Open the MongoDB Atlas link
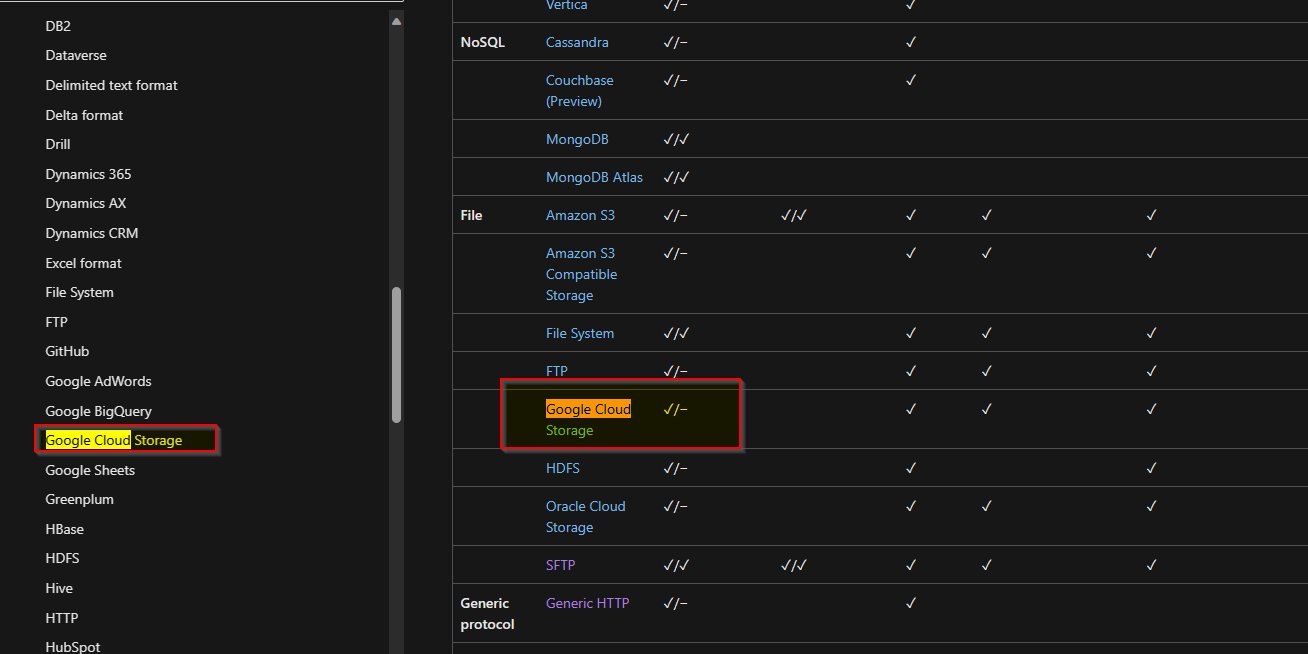The height and width of the screenshot is (654, 1308). (x=594, y=177)
